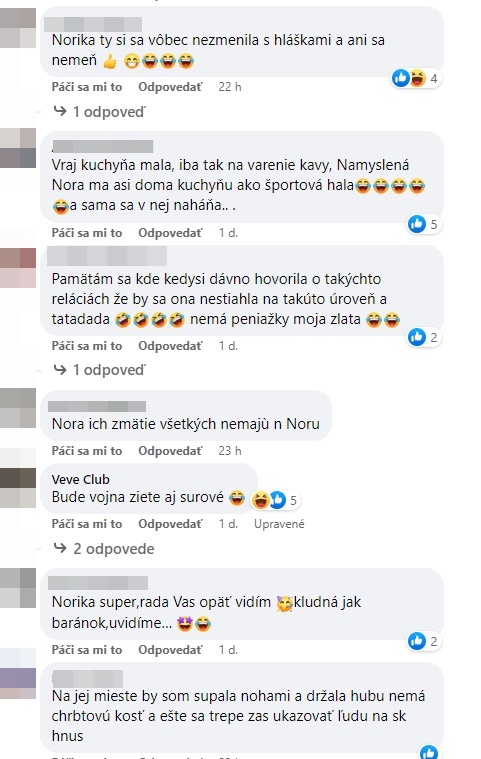The image size is (481, 759).
Task: Expand 1 odpoveď under Pamätám sa comment
Action: coord(99,370)
